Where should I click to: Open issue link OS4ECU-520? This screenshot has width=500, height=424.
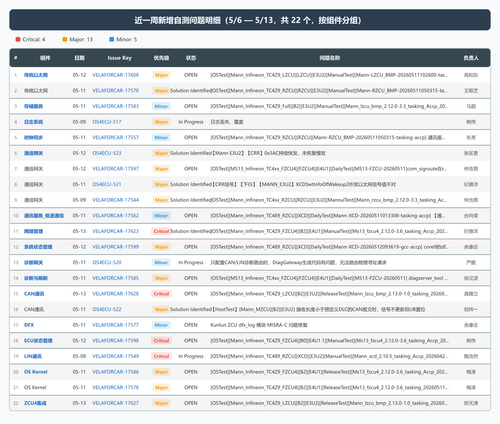(107, 263)
